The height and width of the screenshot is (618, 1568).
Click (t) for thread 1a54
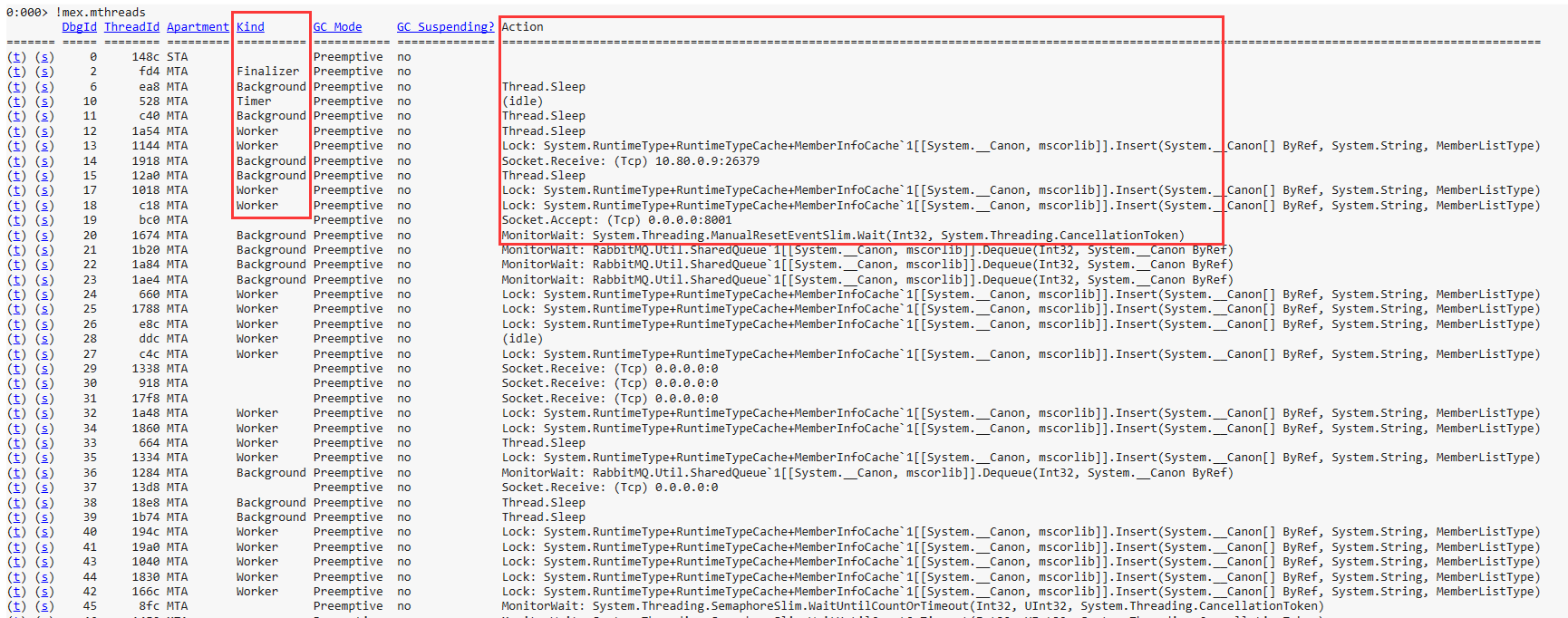pyautogui.click(x=16, y=130)
